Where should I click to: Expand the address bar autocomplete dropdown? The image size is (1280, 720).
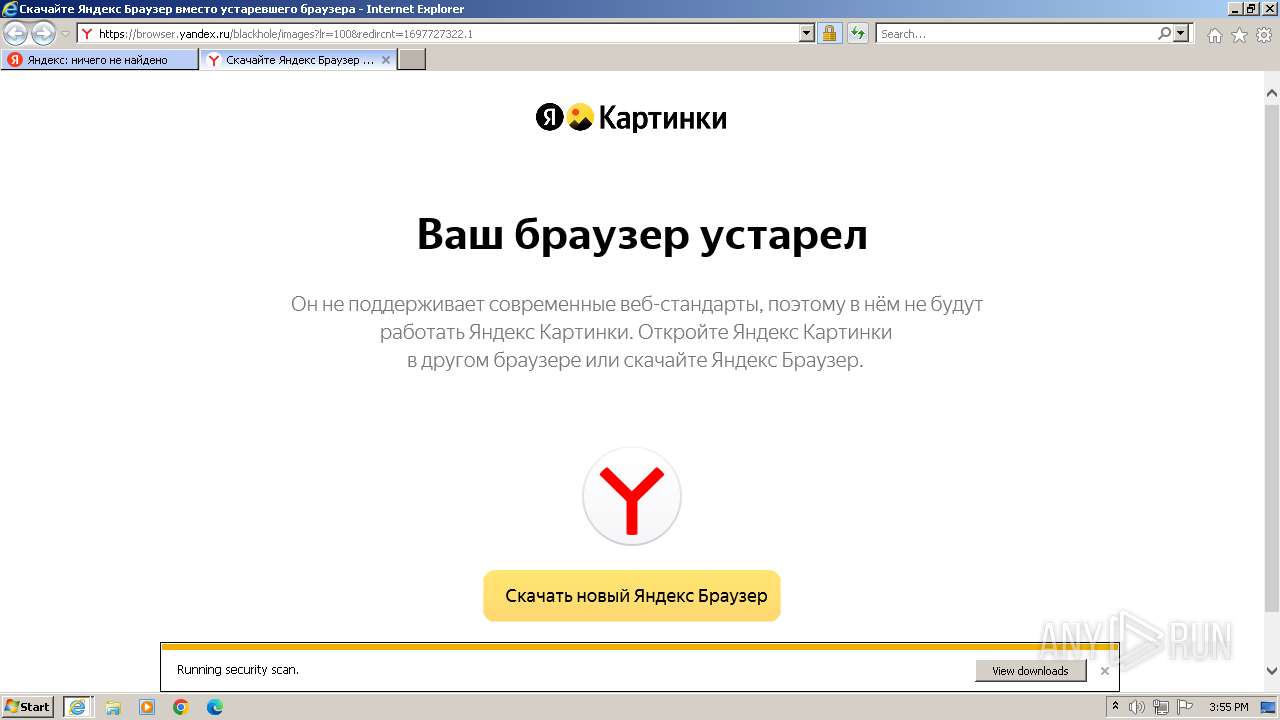[807, 33]
